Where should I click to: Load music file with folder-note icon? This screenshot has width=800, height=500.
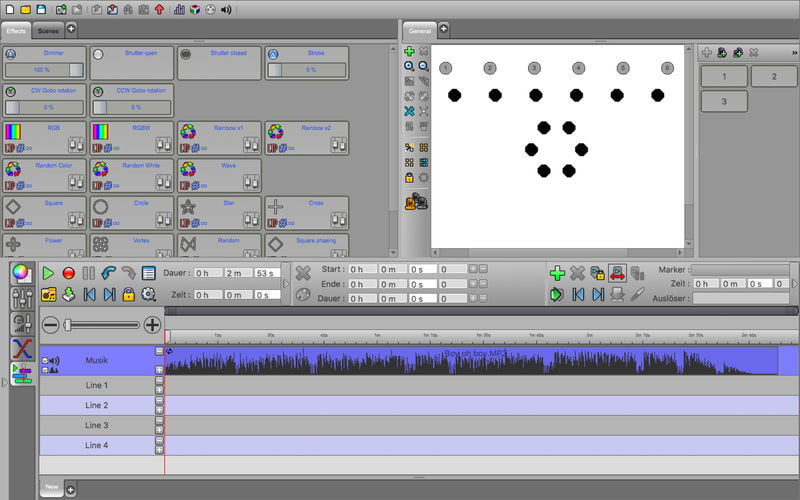click(x=48, y=294)
